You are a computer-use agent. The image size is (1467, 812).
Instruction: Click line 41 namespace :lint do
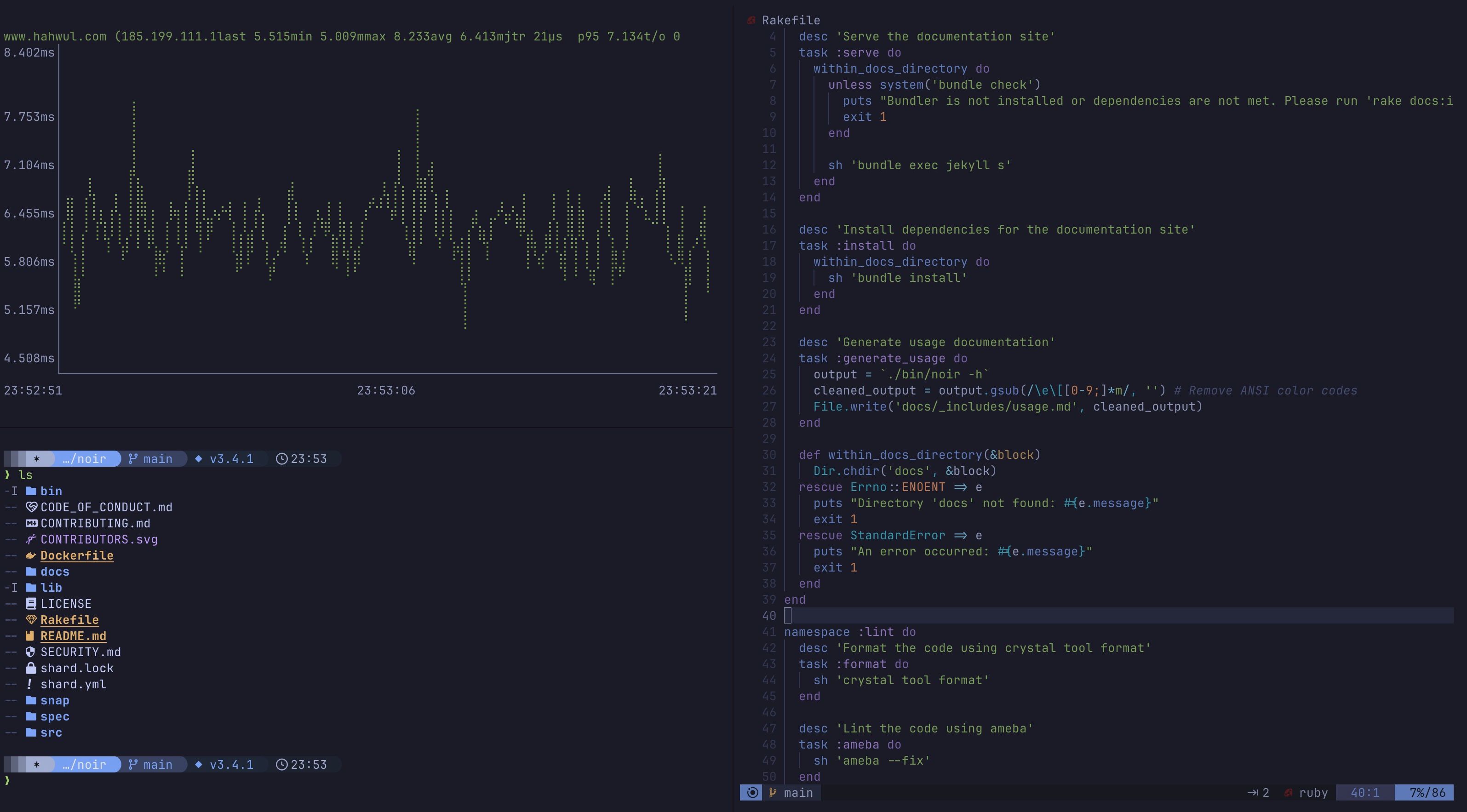click(x=850, y=632)
